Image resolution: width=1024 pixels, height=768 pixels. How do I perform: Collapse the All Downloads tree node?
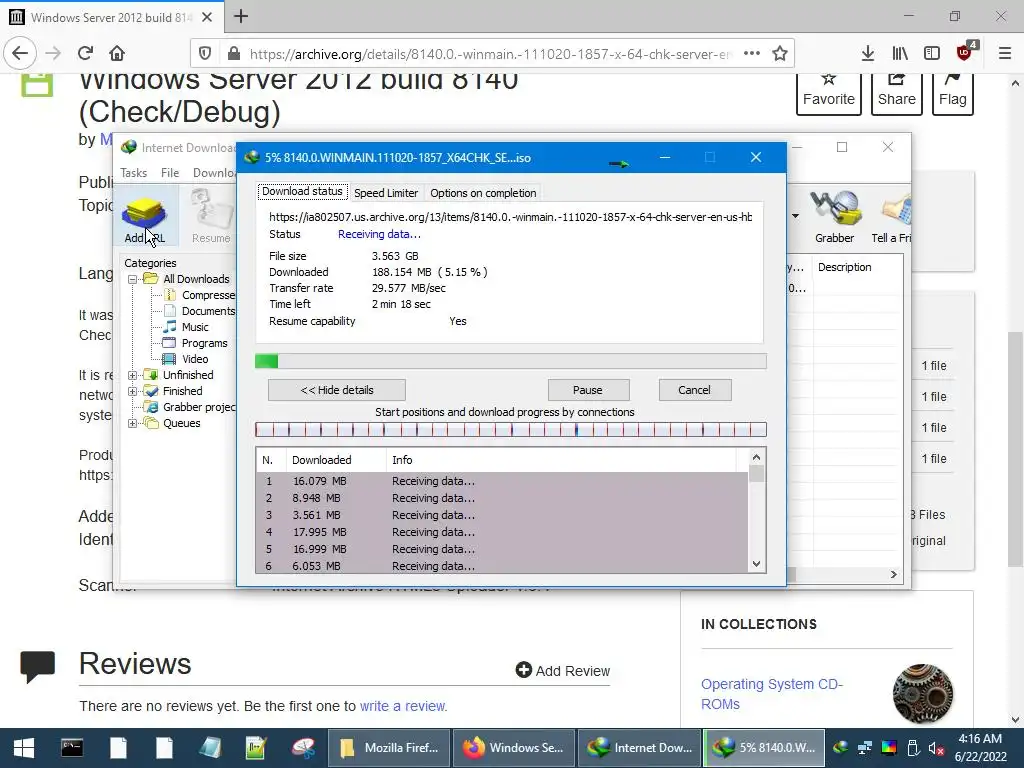(x=133, y=279)
